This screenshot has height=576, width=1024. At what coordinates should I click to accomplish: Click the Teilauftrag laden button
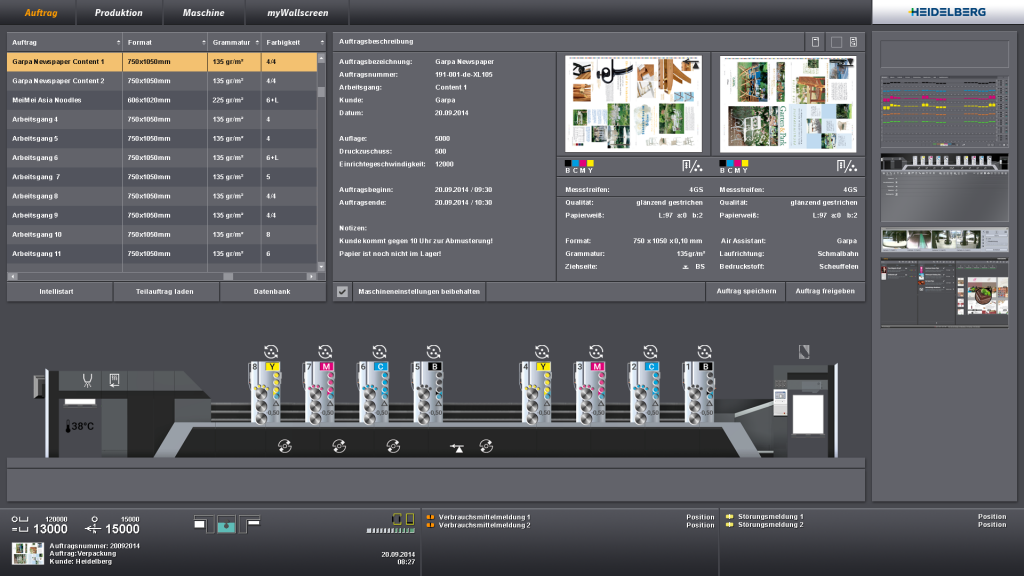coord(166,292)
